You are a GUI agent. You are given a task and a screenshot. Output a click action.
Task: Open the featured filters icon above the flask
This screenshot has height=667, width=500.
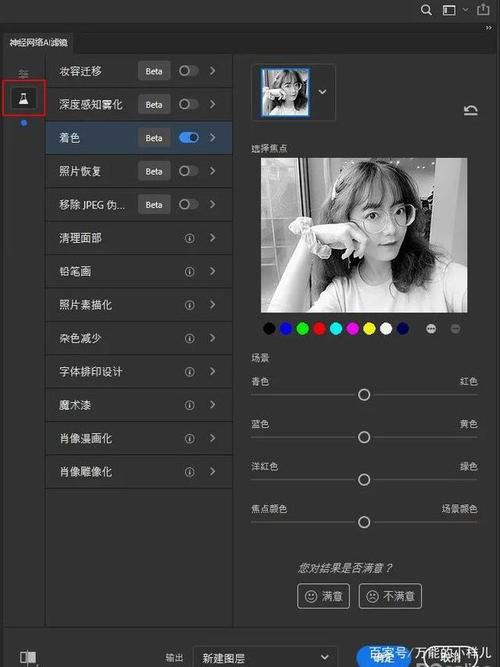click(23, 74)
